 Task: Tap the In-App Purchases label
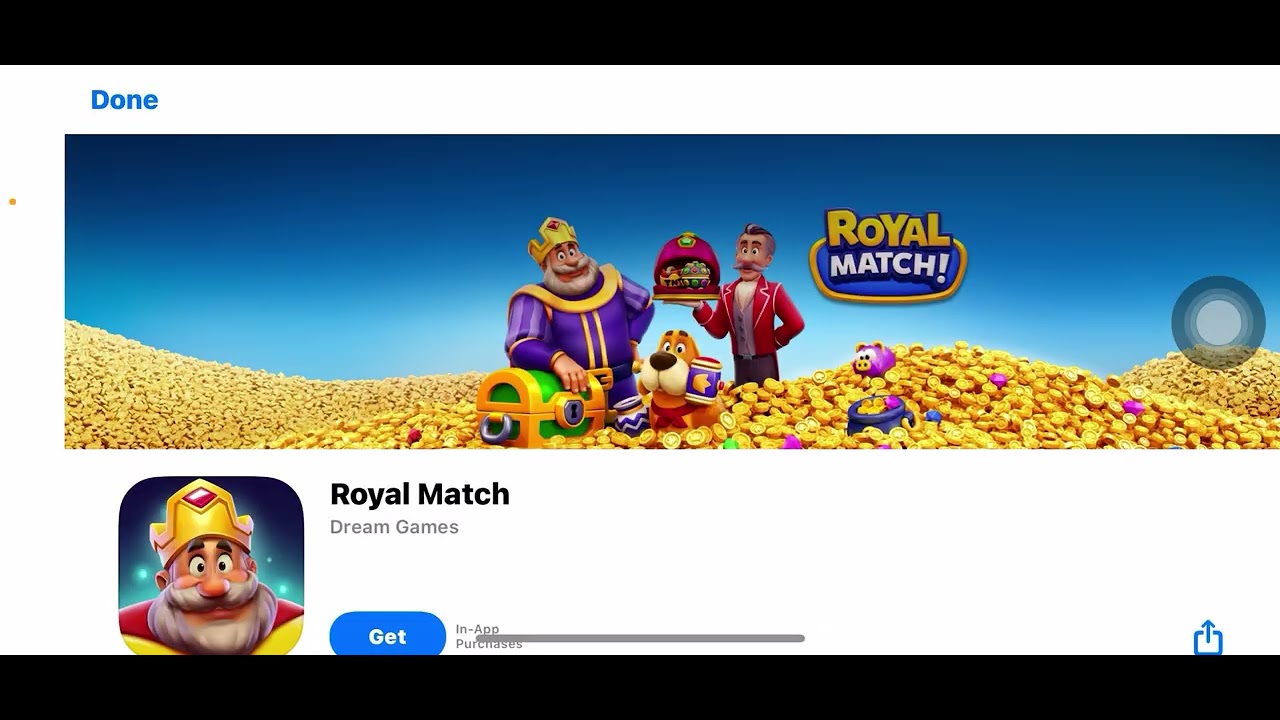489,636
